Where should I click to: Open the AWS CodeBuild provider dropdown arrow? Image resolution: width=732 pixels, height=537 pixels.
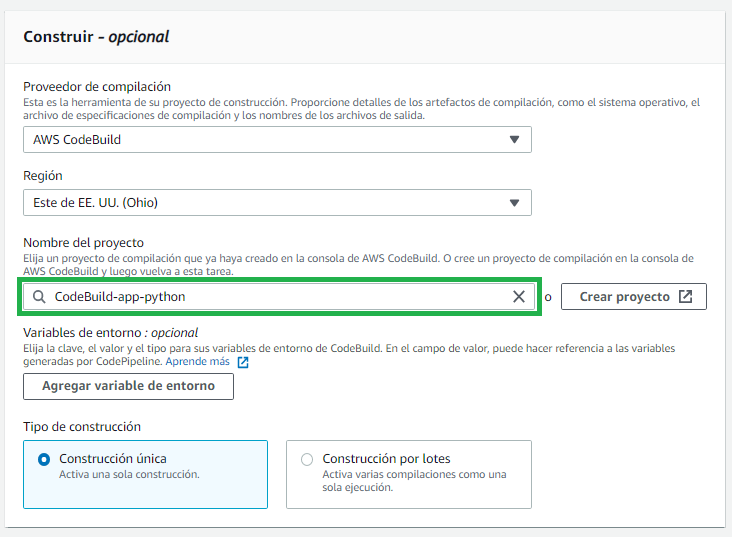(514, 140)
